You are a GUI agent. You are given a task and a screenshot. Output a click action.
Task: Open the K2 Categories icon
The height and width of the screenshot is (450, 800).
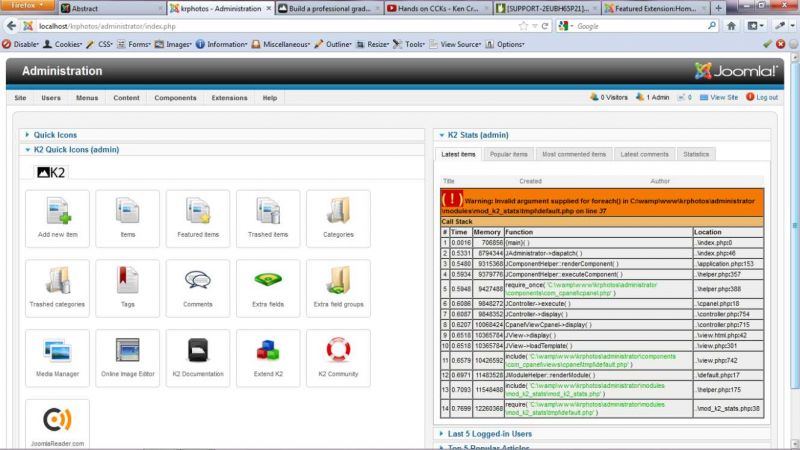coord(338,218)
